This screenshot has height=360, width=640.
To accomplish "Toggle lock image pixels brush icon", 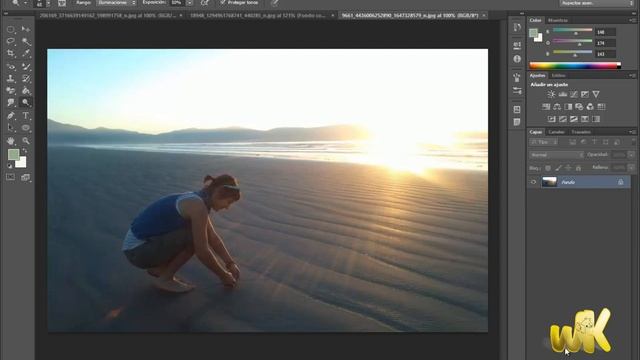I will click(x=558, y=168).
